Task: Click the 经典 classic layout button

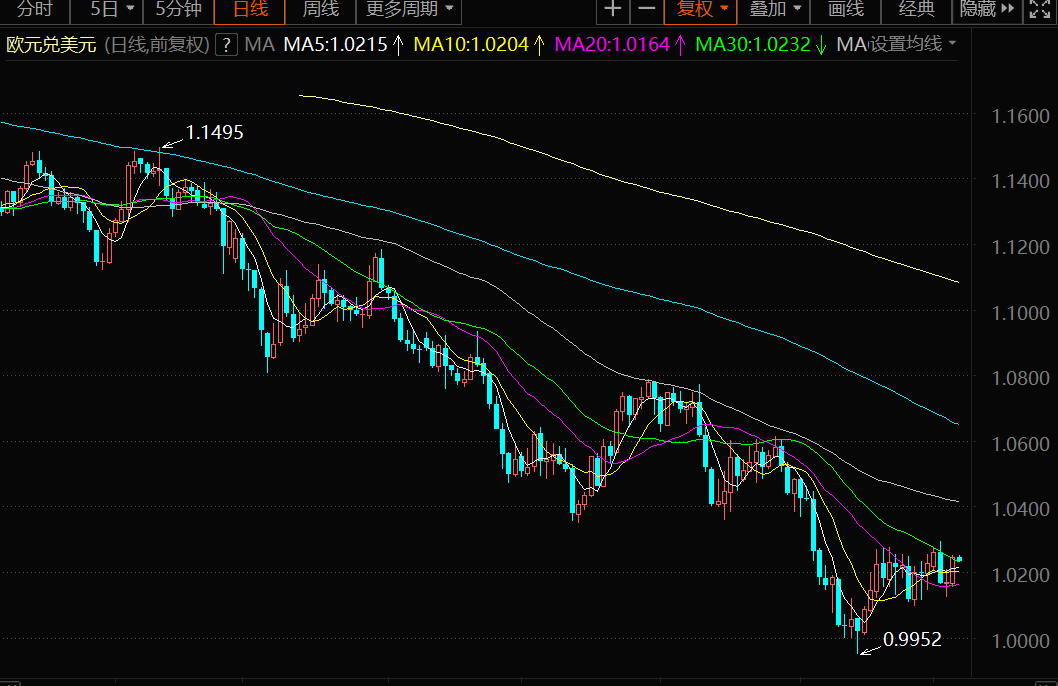Action: tap(917, 9)
